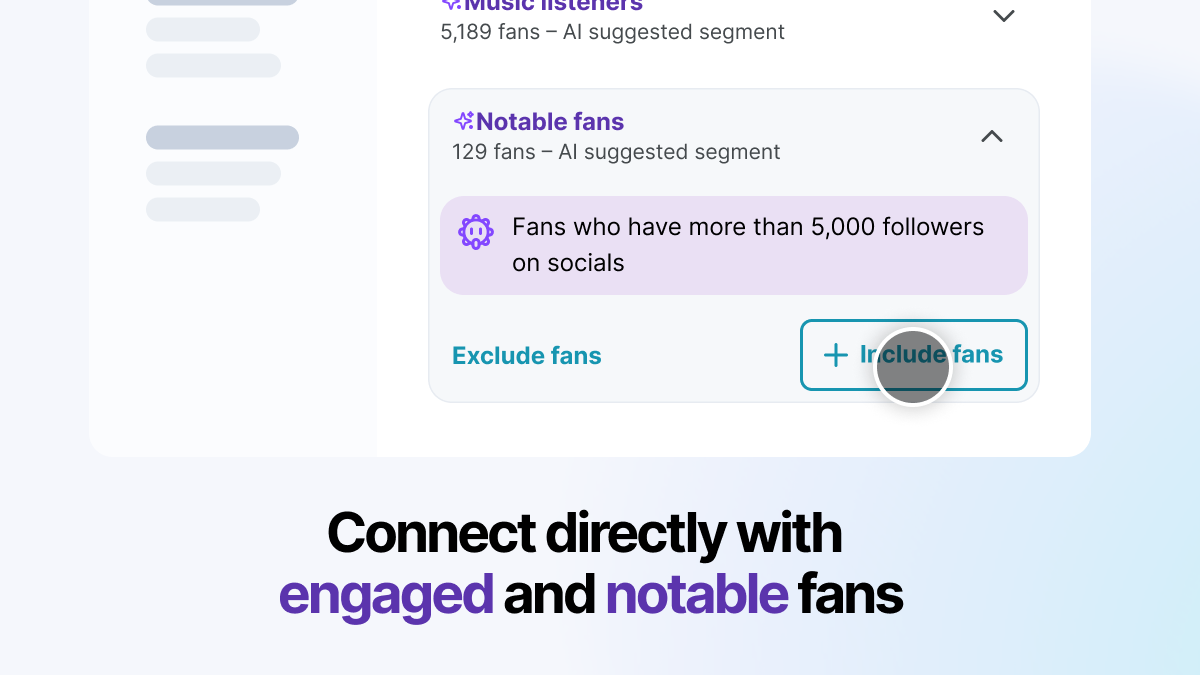Click the '129 fans – AI suggested segment' subtitle
1200x675 pixels.
point(616,152)
